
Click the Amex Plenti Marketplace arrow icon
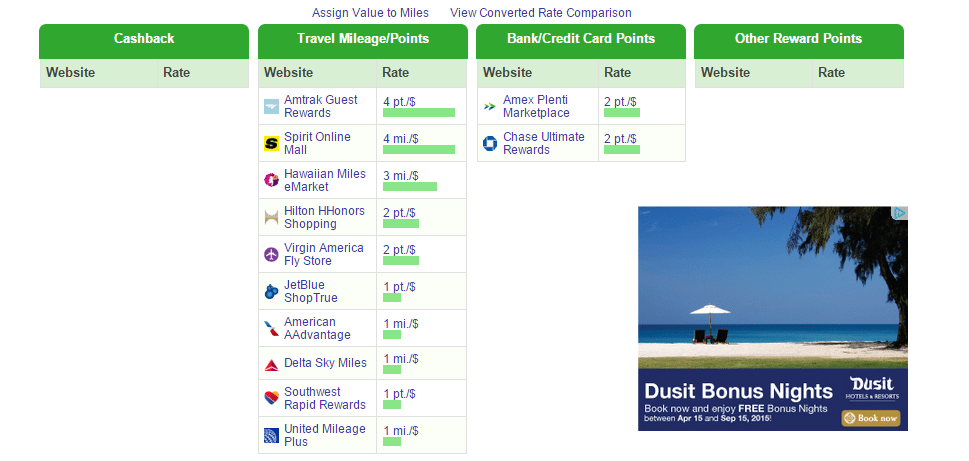point(490,106)
